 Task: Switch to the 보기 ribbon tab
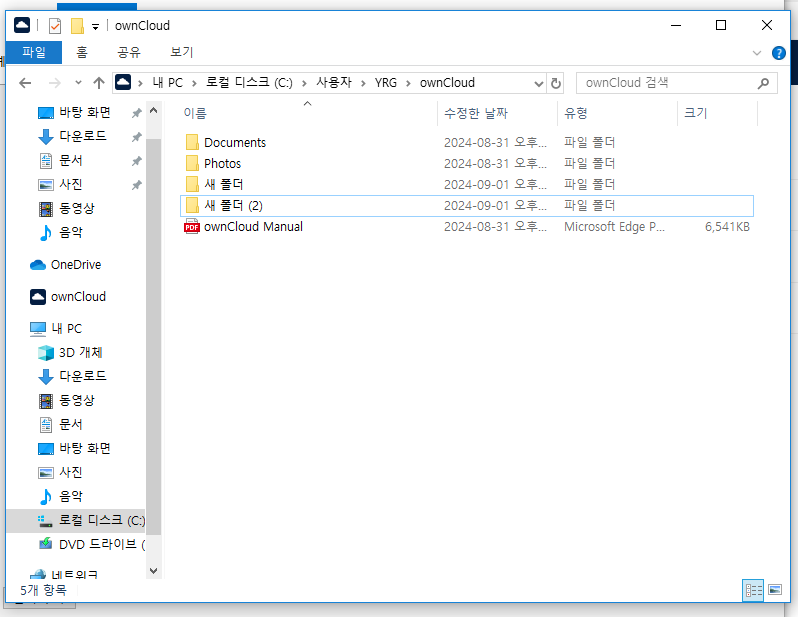coord(182,52)
